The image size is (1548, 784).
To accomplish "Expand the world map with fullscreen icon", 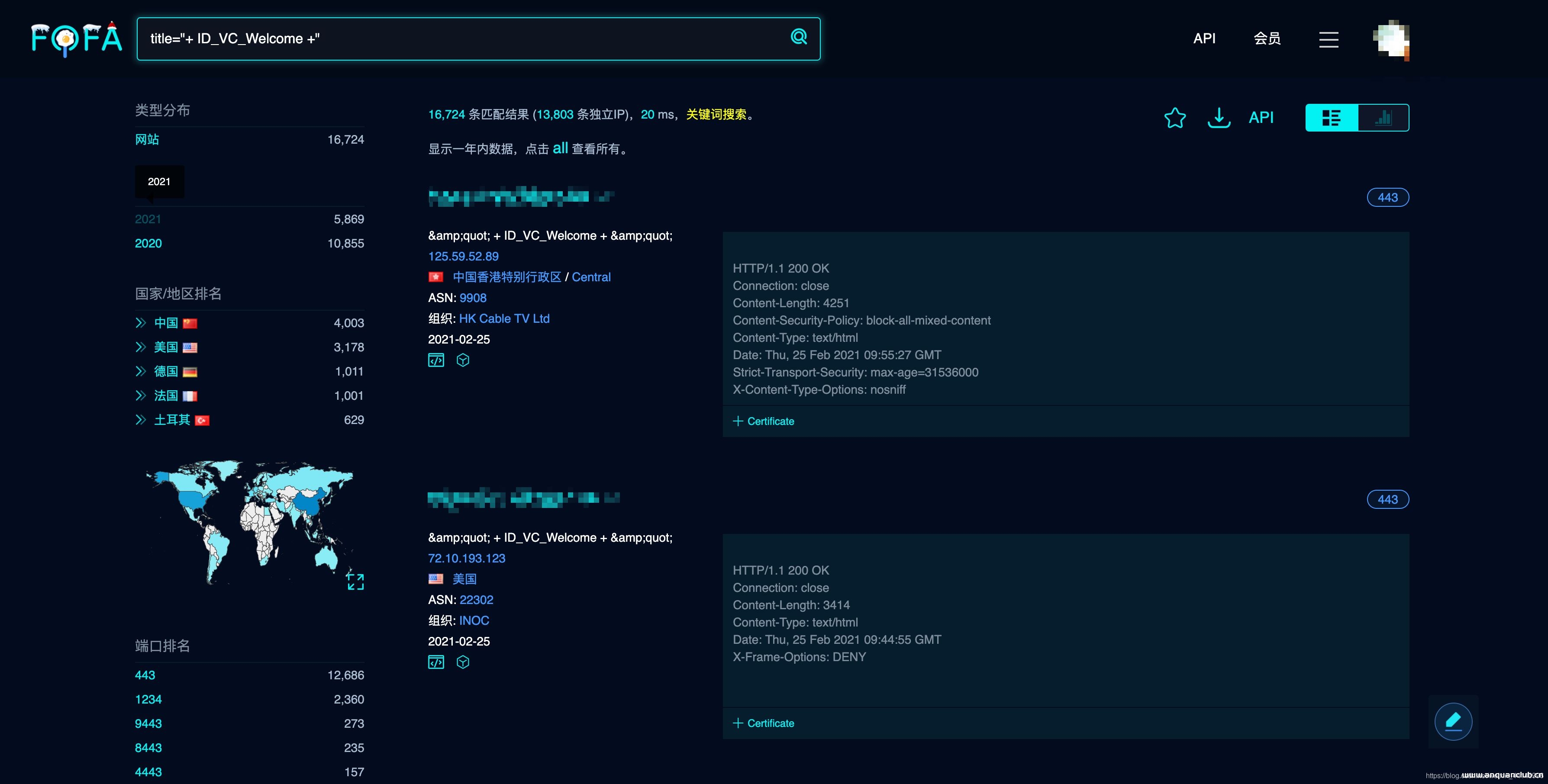I will click(x=355, y=582).
